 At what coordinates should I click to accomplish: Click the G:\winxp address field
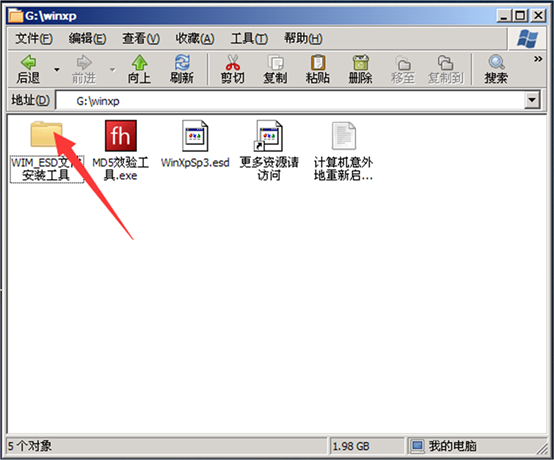pyautogui.click(x=290, y=101)
